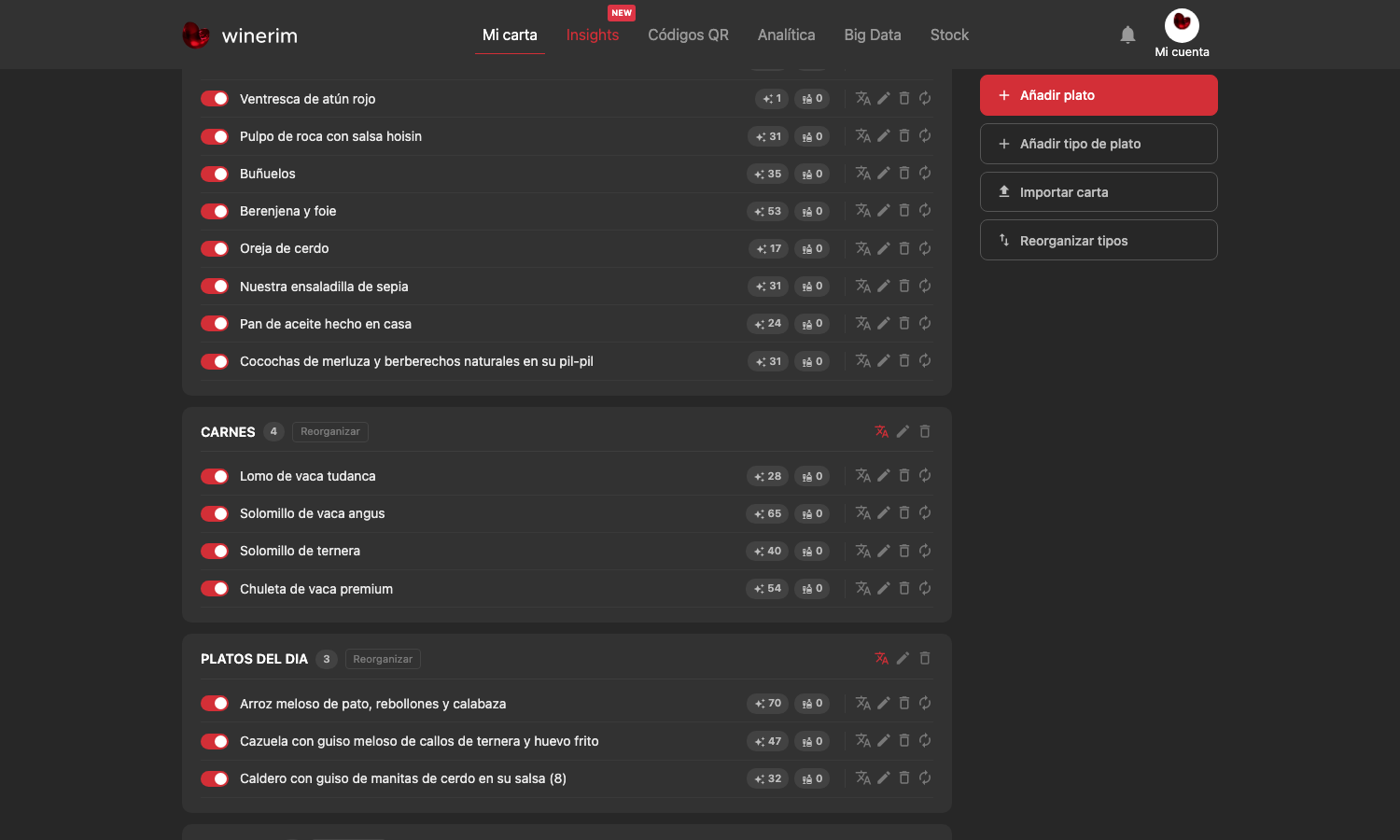Translate the Oreja de cerdo dish
This screenshot has width=1400, height=840.
pos(863,248)
